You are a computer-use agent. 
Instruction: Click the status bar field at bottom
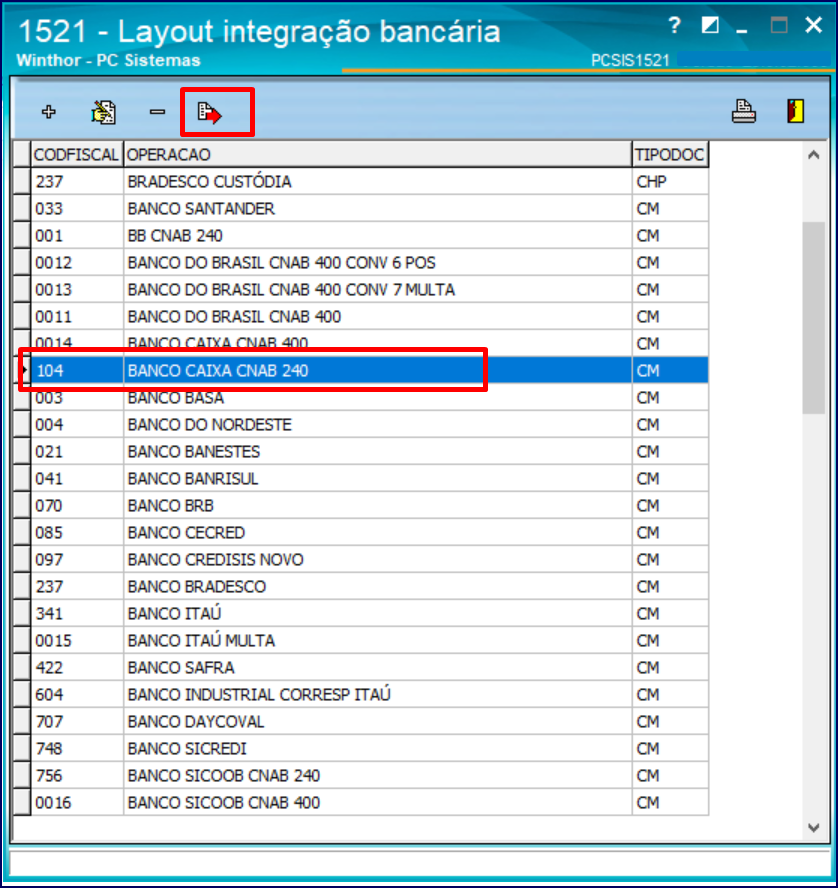(420, 864)
